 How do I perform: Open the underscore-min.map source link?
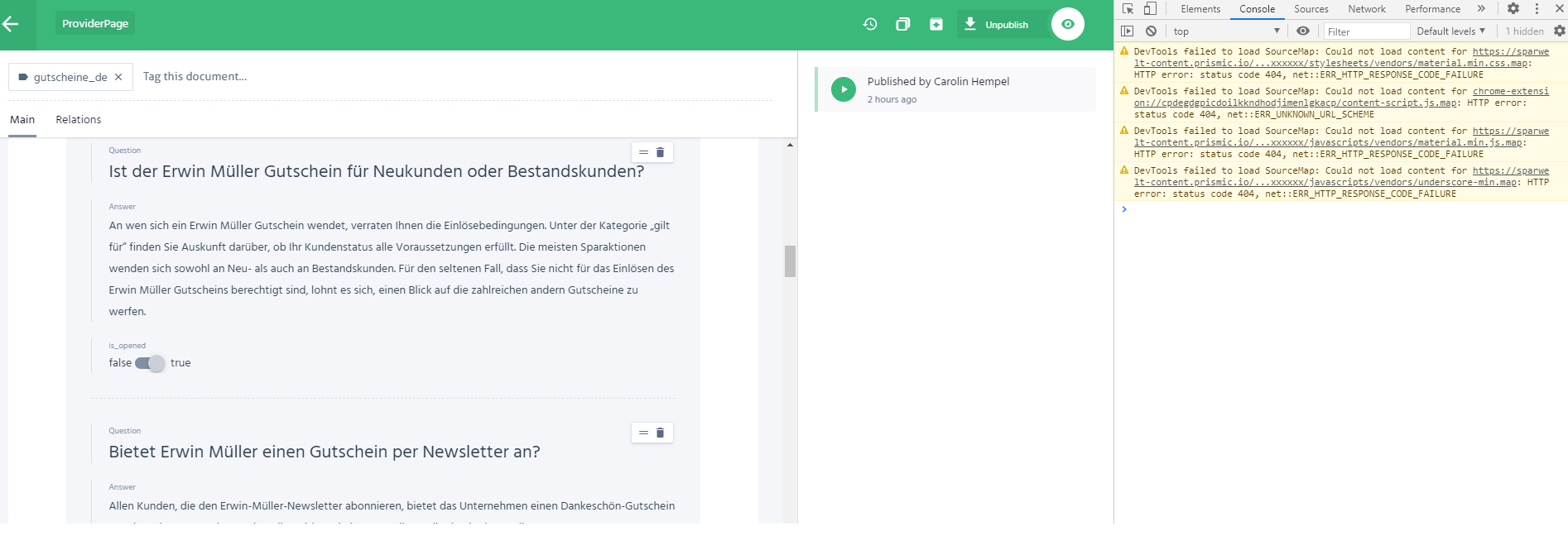(x=1341, y=176)
